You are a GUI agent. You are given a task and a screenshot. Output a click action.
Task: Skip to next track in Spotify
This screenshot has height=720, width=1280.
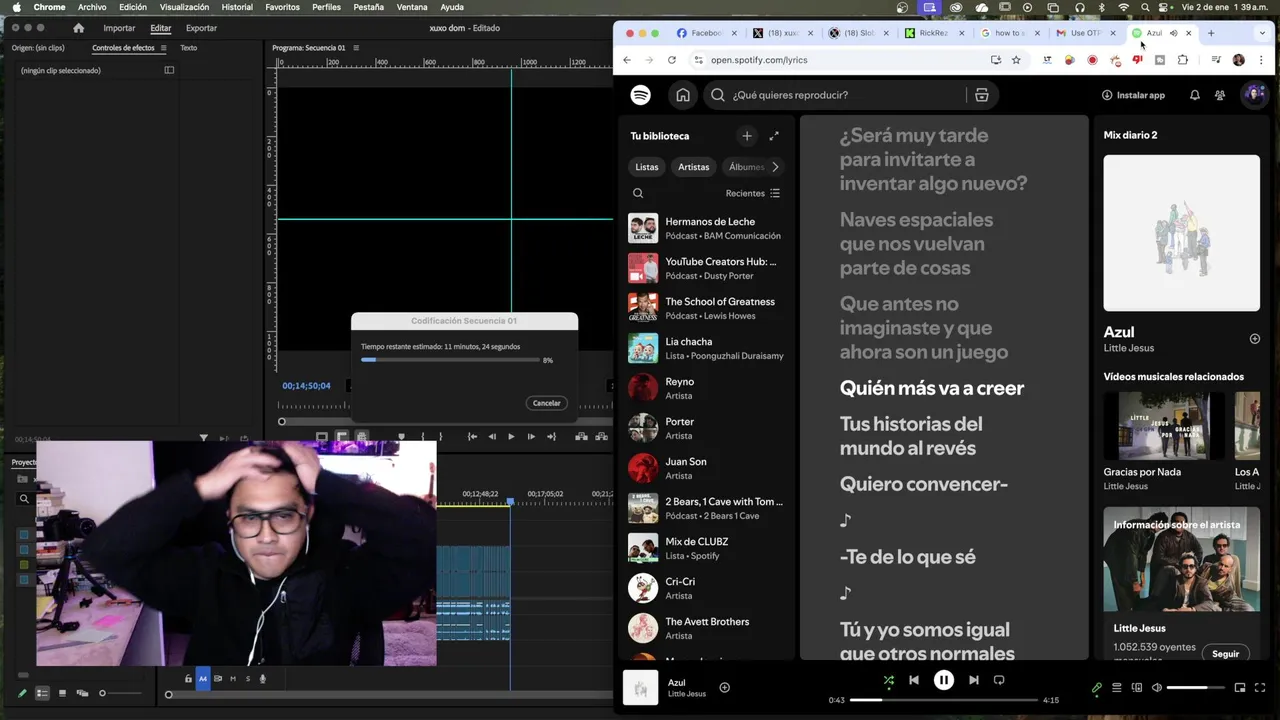973,680
